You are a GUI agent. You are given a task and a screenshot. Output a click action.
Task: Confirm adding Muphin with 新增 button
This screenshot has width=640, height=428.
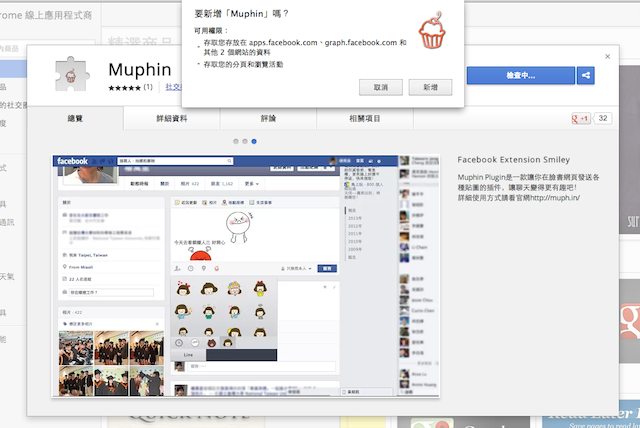(x=430, y=87)
